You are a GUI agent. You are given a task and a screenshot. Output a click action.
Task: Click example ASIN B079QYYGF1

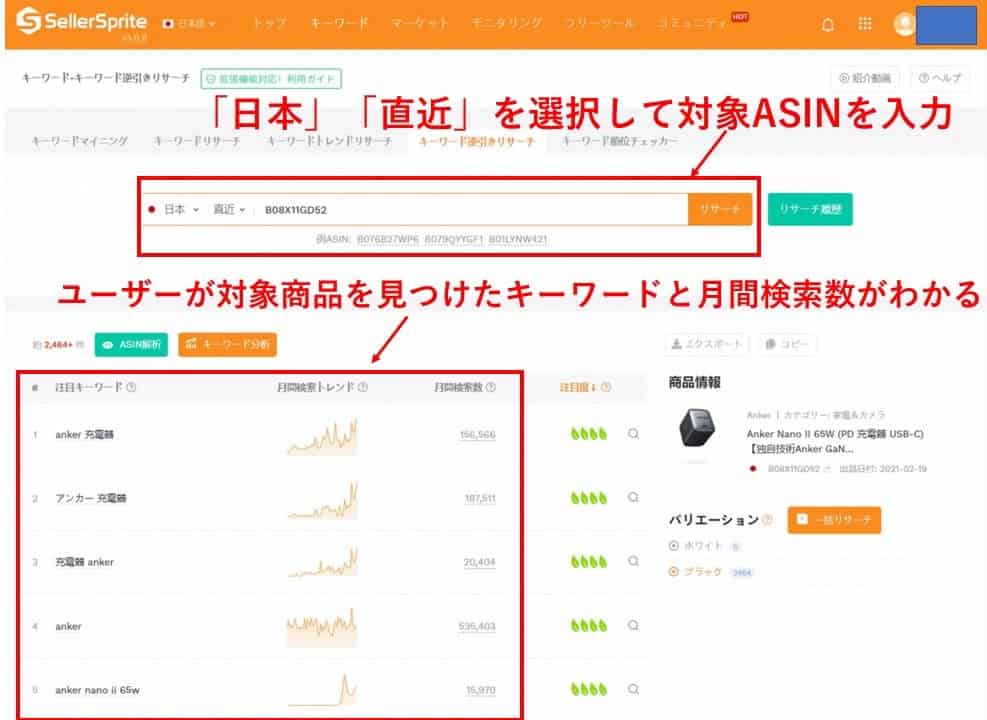tap(454, 239)
